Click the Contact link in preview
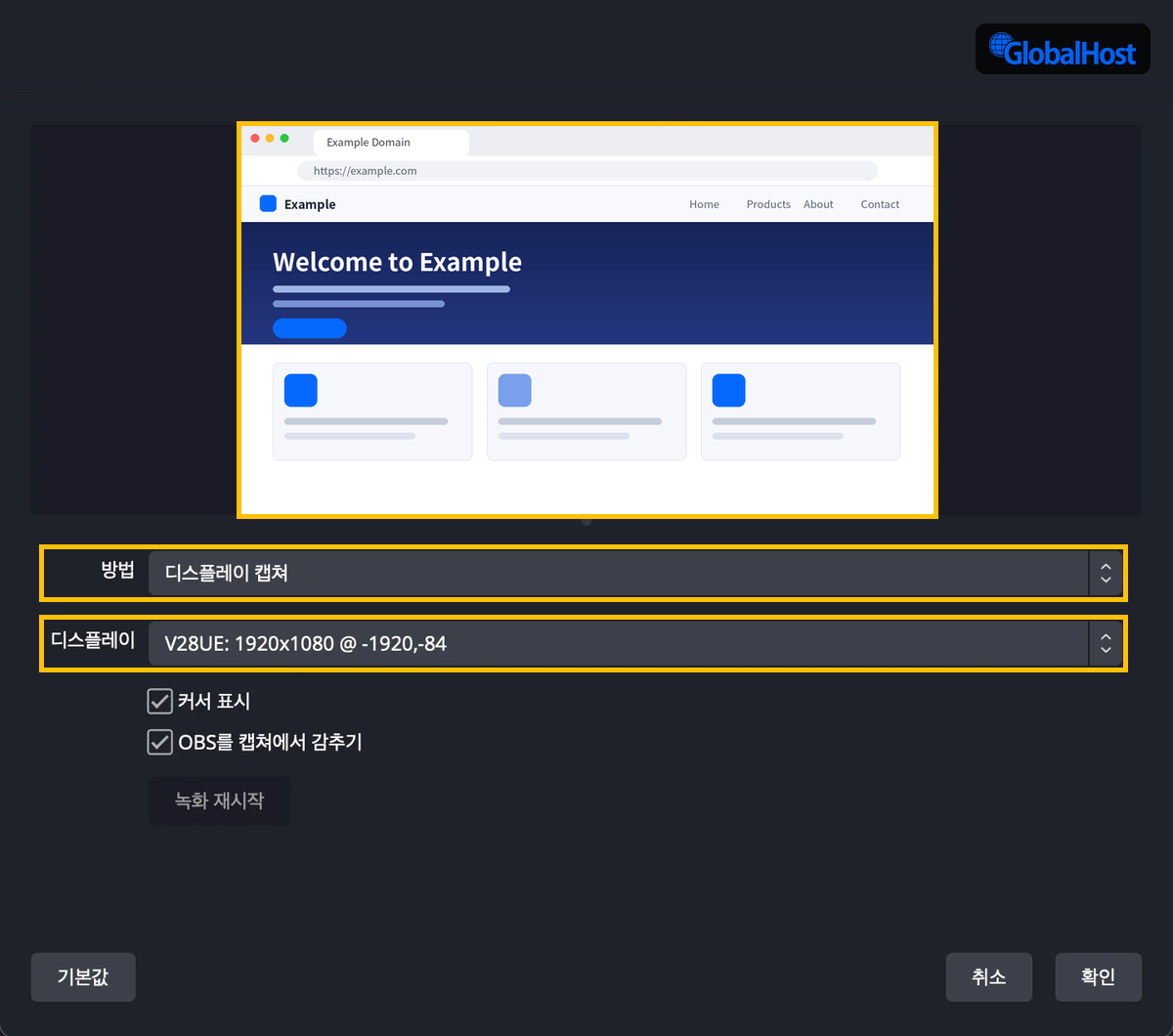1173x1036 pixels. pyautogui.click(x=880, y=204)
